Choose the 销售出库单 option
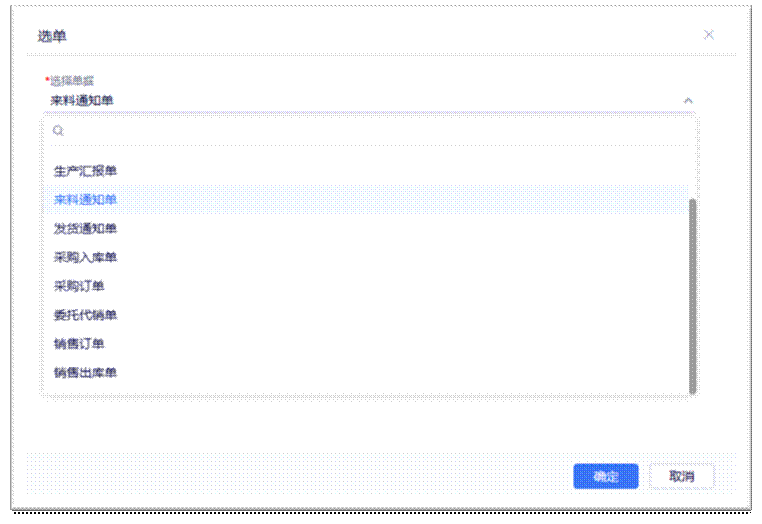 tap(85, 373)
